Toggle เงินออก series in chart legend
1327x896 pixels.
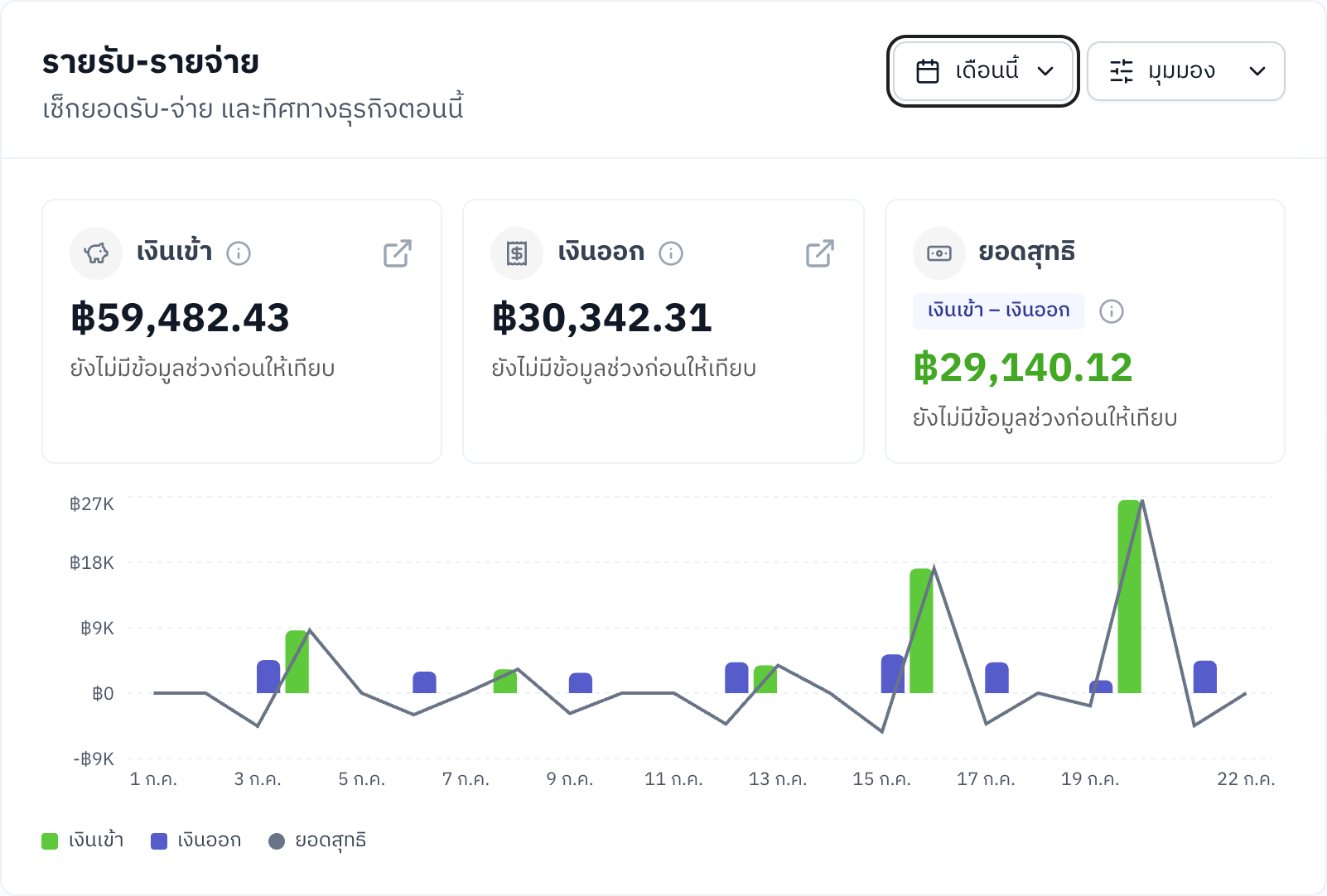tap(196, 841)
